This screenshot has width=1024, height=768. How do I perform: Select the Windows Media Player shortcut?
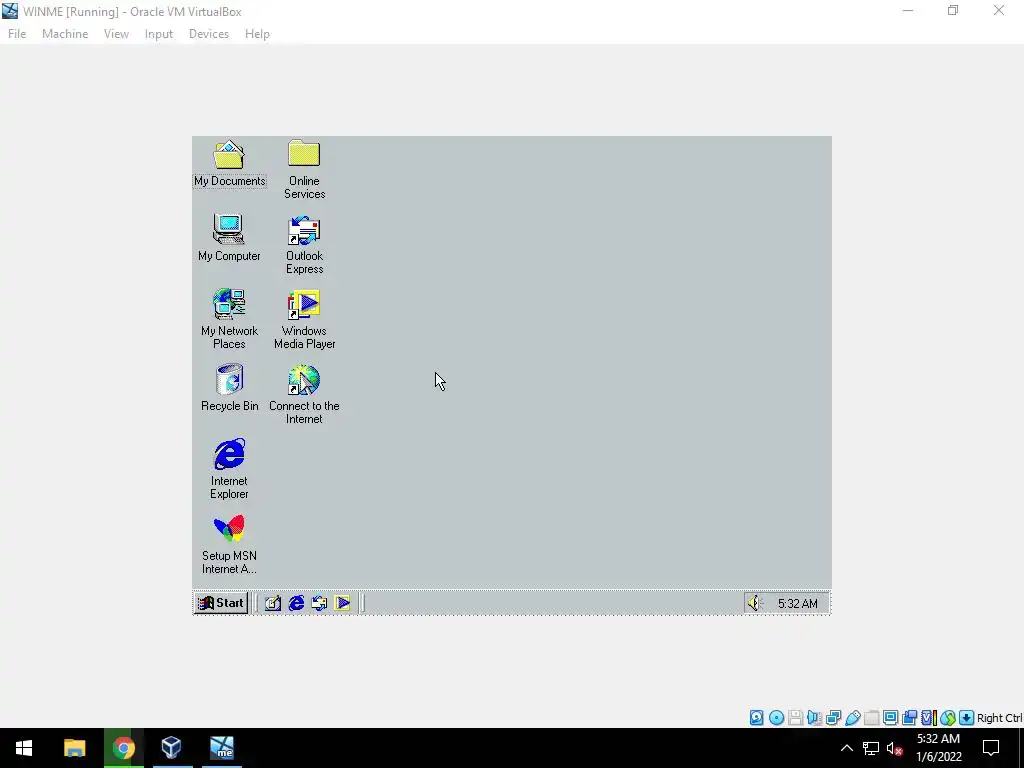304,319
